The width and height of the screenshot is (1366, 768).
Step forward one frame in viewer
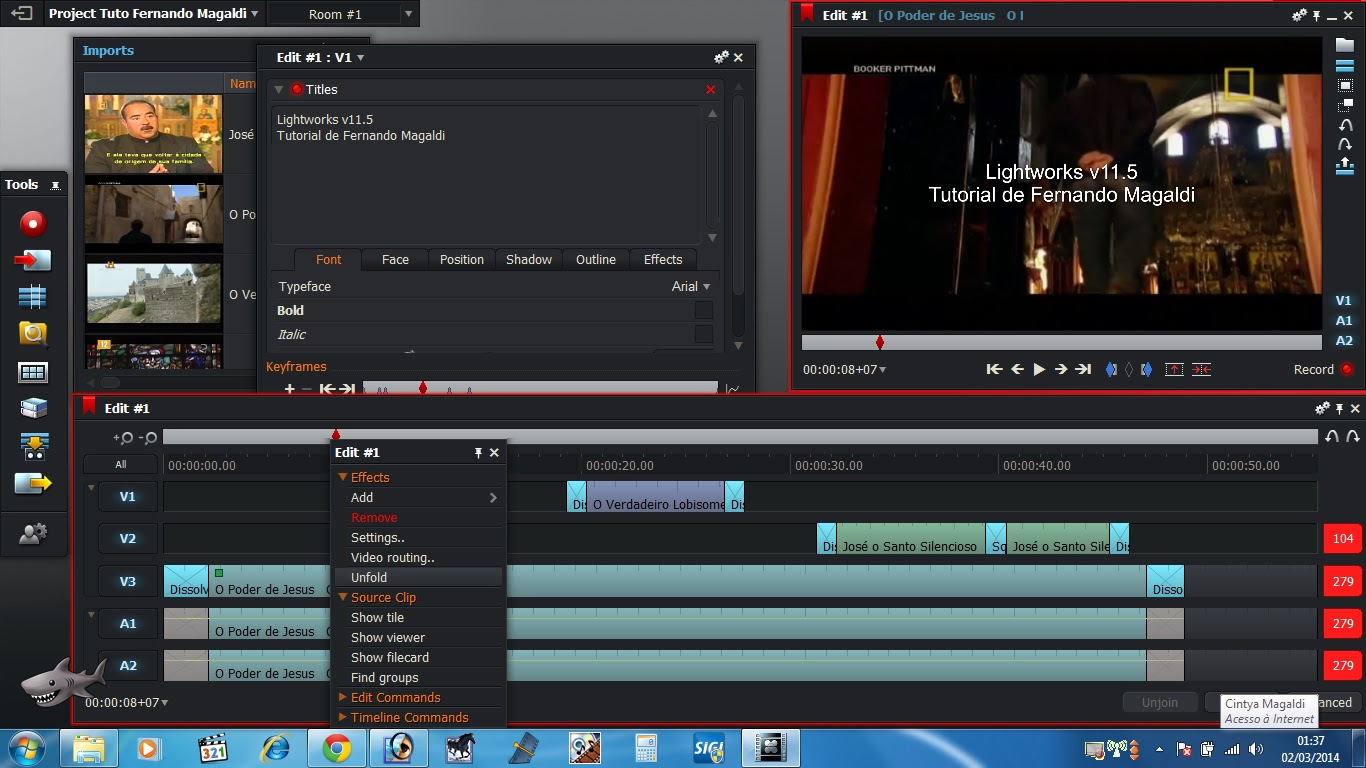point(1061,369)
